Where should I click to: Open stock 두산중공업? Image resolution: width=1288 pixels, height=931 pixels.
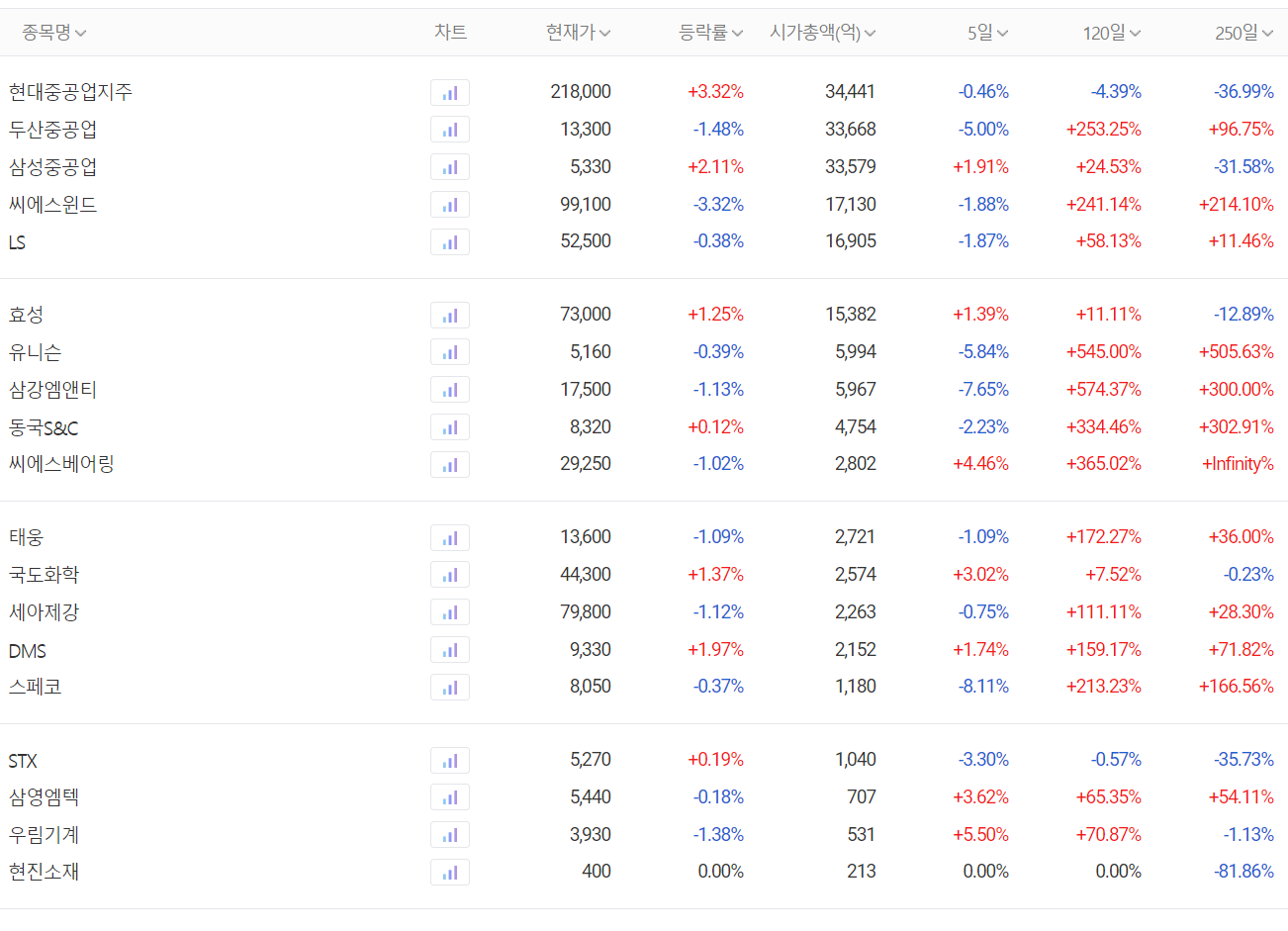point(52,130)
